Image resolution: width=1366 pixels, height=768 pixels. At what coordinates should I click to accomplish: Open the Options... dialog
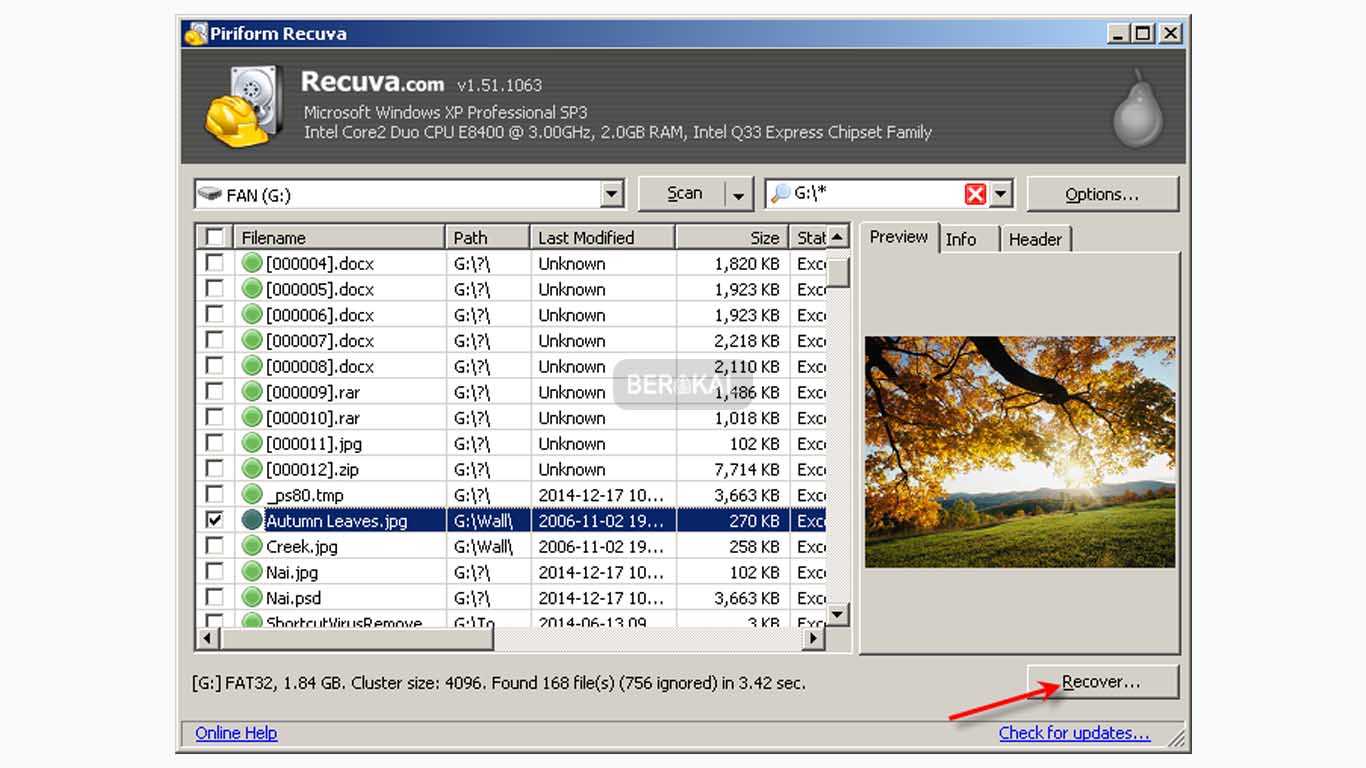pos(1103,194)
